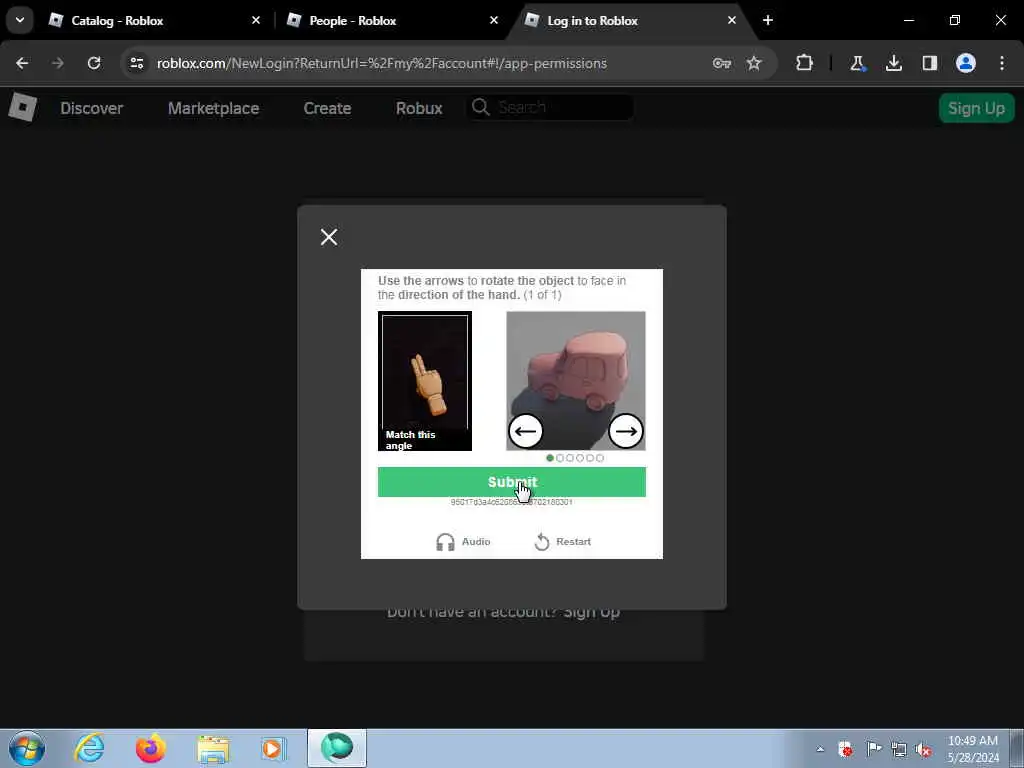Switch to Catalog - Roblox tab

[x=154, y=21]
